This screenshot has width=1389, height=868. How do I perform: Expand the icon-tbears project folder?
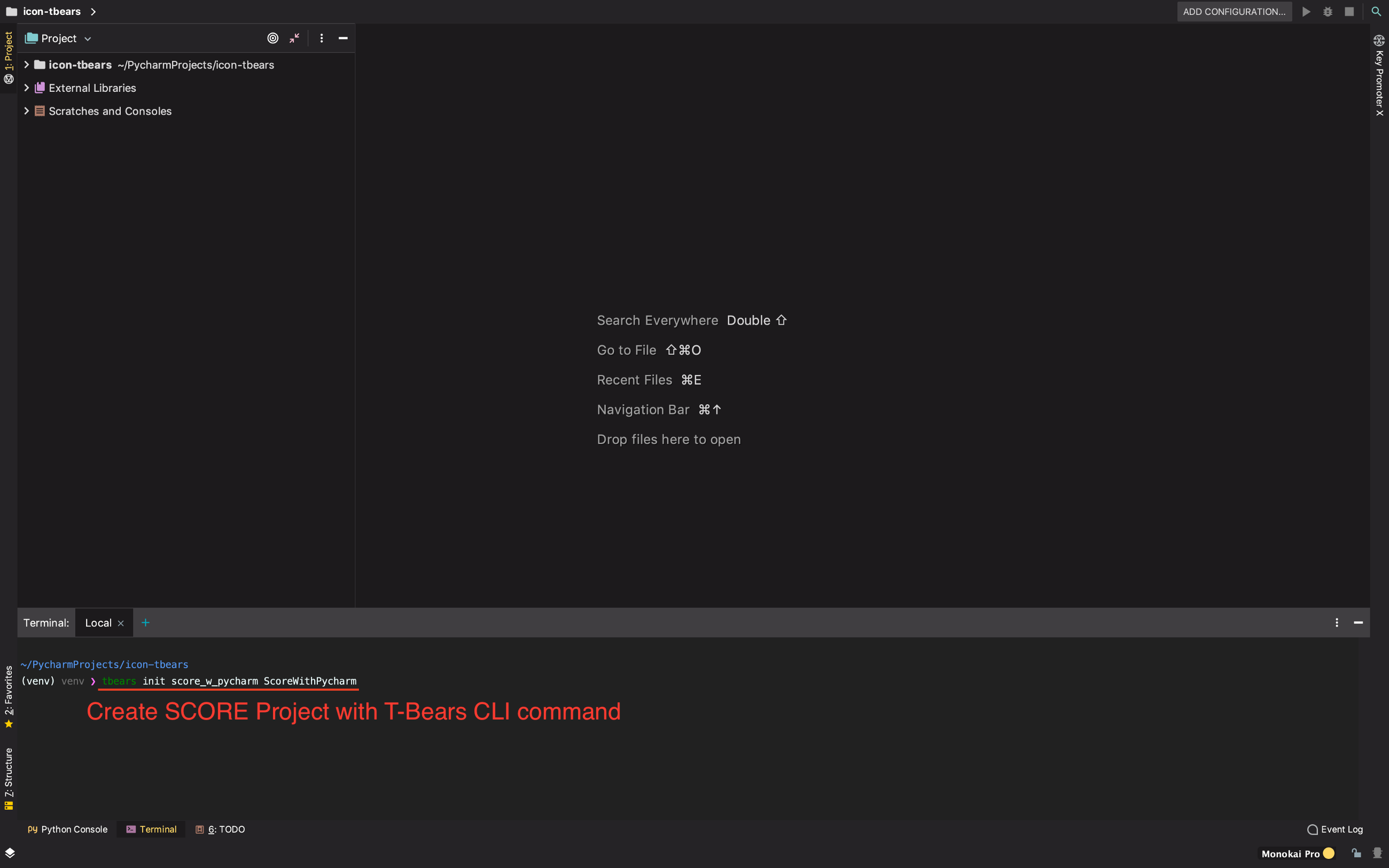(26, 65)
